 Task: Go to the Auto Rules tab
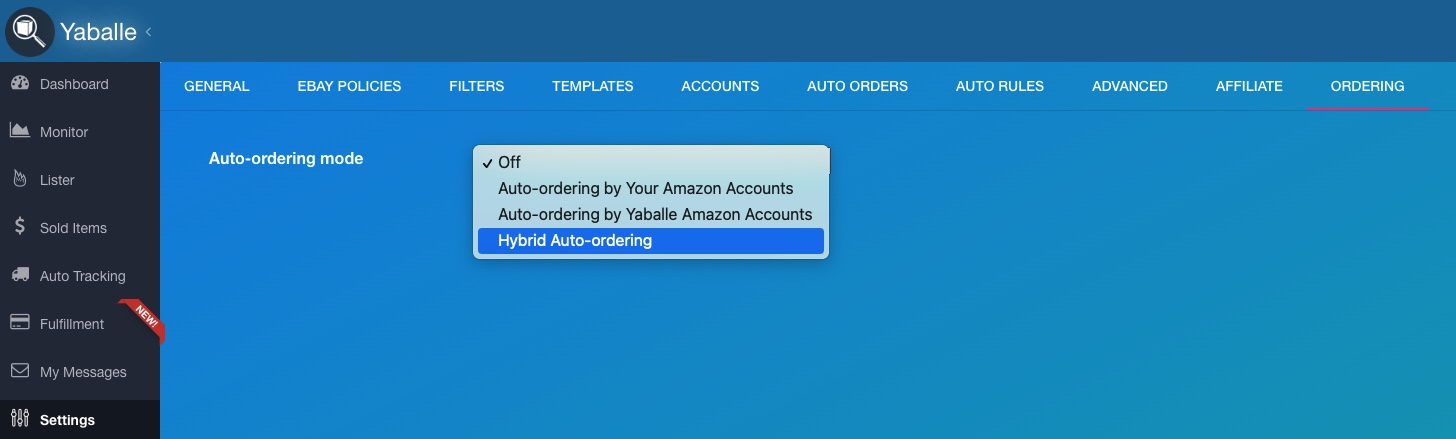[x=999, y=86]
